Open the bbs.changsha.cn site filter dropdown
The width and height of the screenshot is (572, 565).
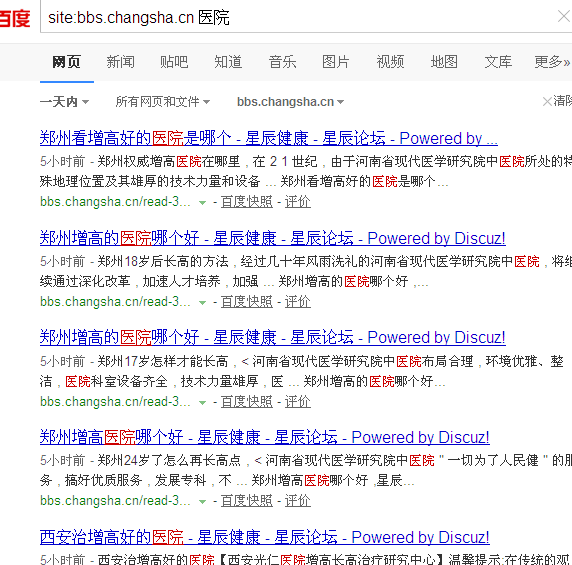(x=290, y=102)
